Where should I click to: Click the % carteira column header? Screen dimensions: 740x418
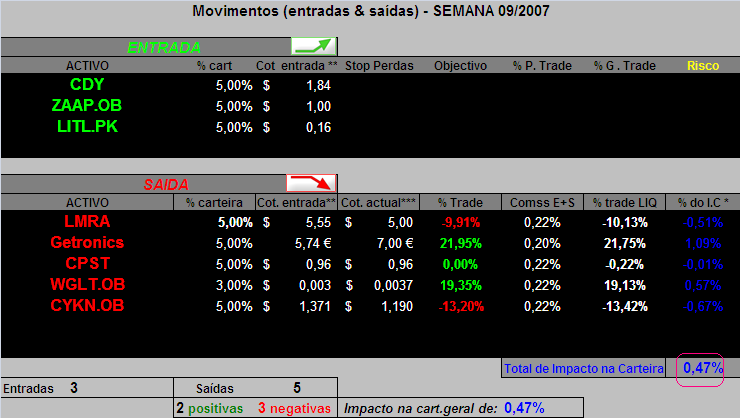tap(214, 202)
